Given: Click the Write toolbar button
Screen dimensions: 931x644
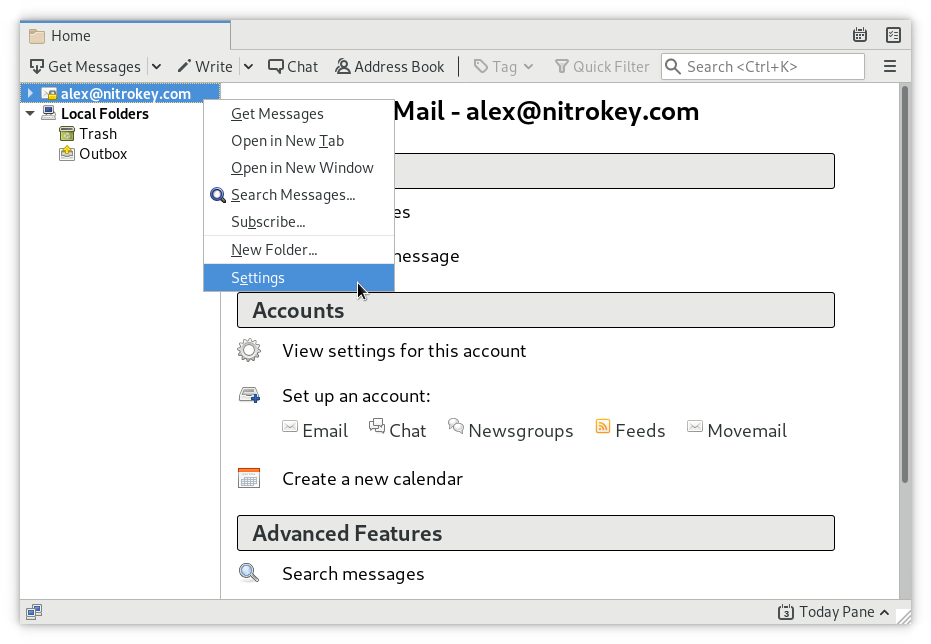Looking at the screenshot, I should click(205, 66).
